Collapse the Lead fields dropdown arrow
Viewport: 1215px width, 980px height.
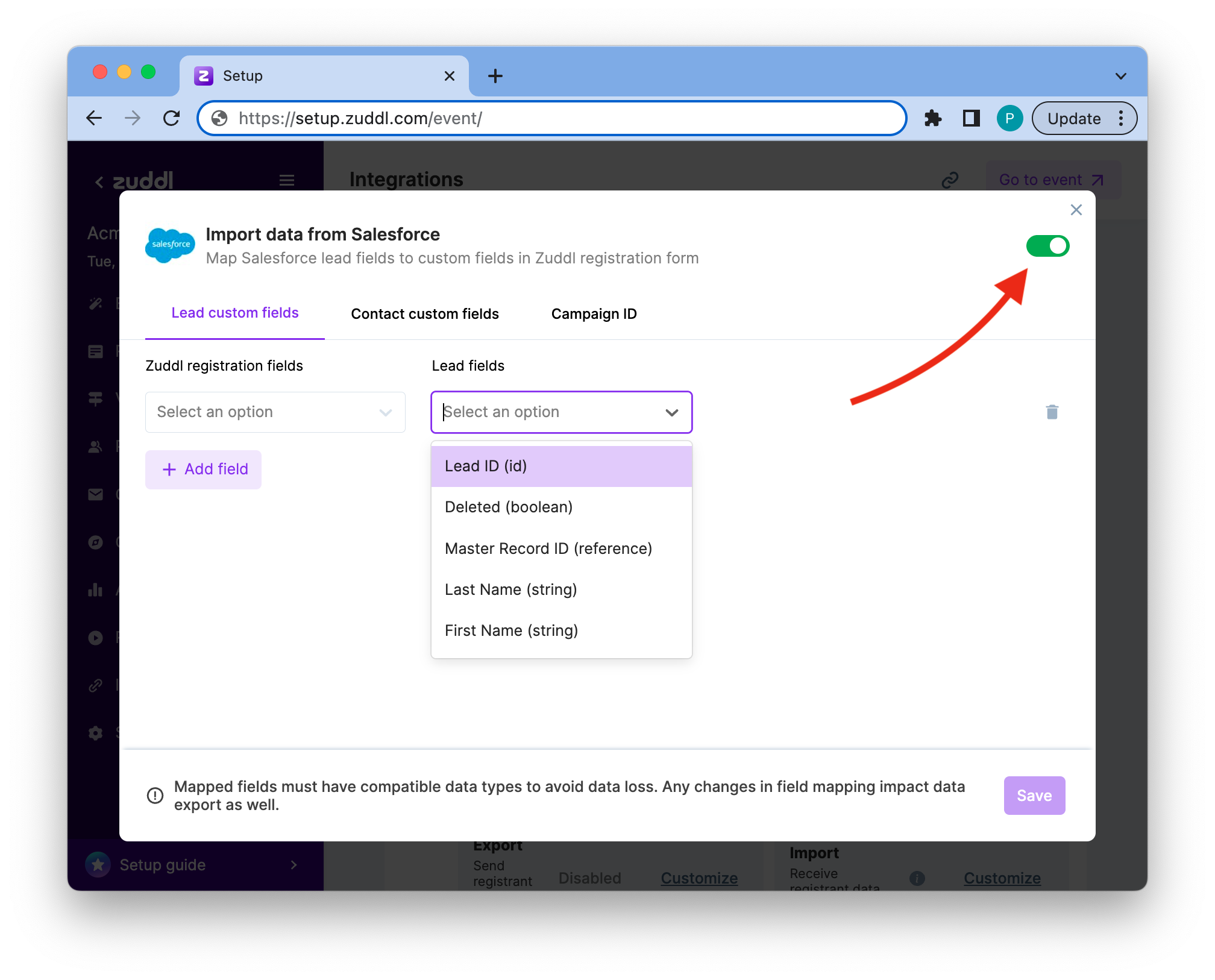click(671, 412)
